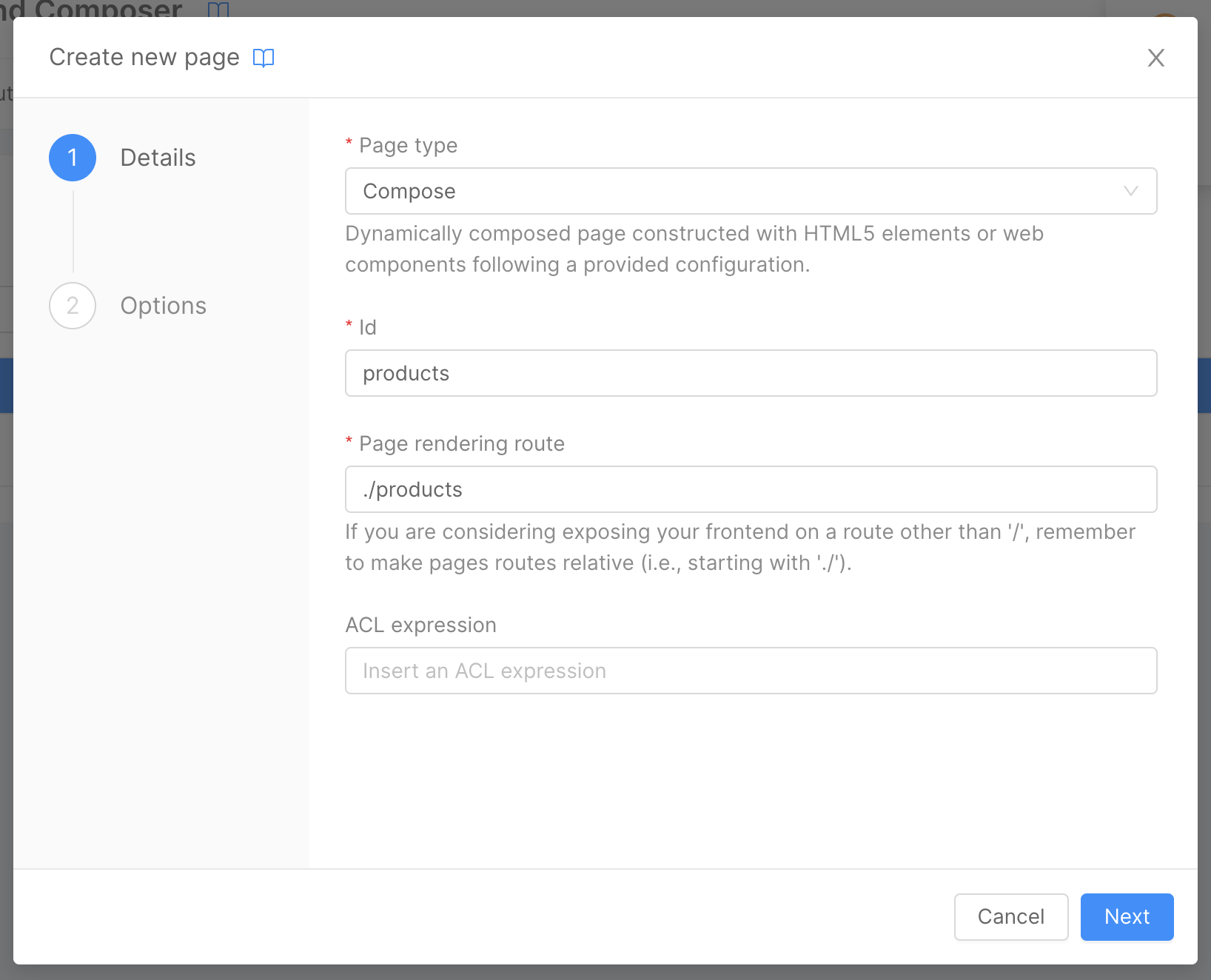Click the gray step-2 circle indicator
The width and height of the screenshot is (1211, 980).
pyautogui.click(x=72, y=305)
